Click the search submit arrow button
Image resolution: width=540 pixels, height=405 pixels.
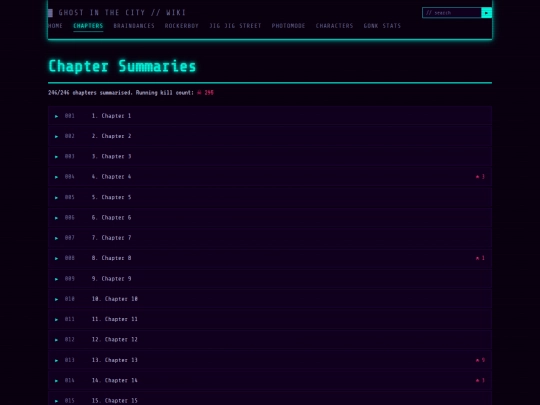(x=486, y=13)
